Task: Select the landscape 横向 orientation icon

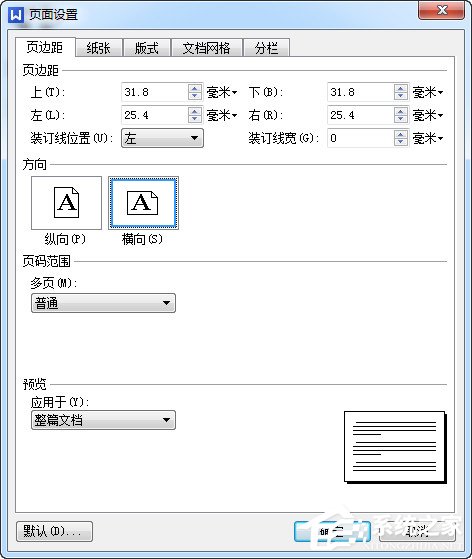Action: click(143, 203)
